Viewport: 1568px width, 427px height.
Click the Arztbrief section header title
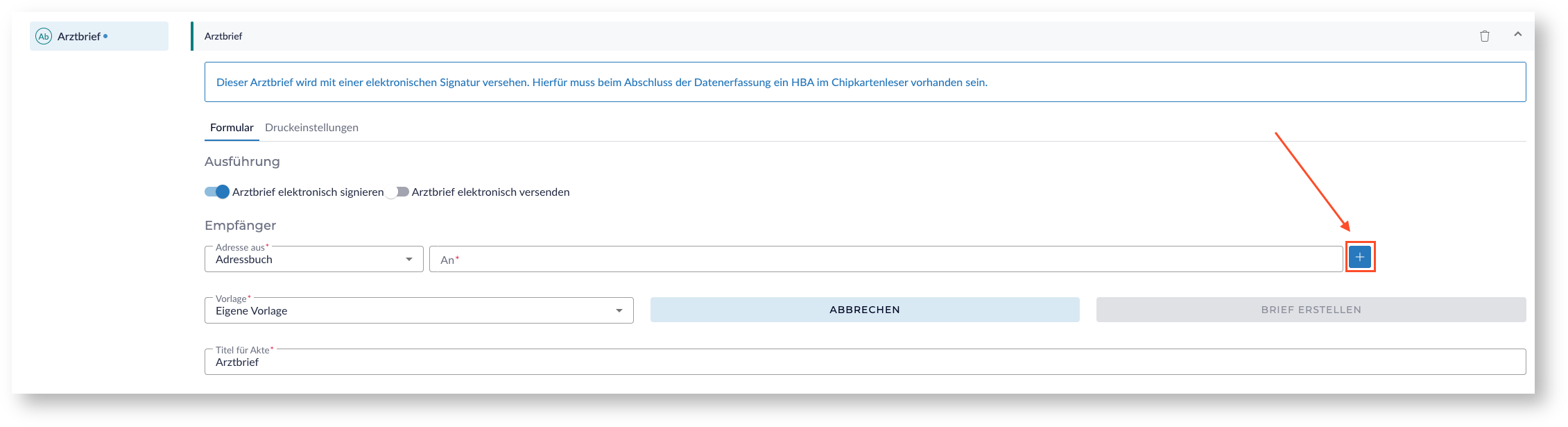223,36
